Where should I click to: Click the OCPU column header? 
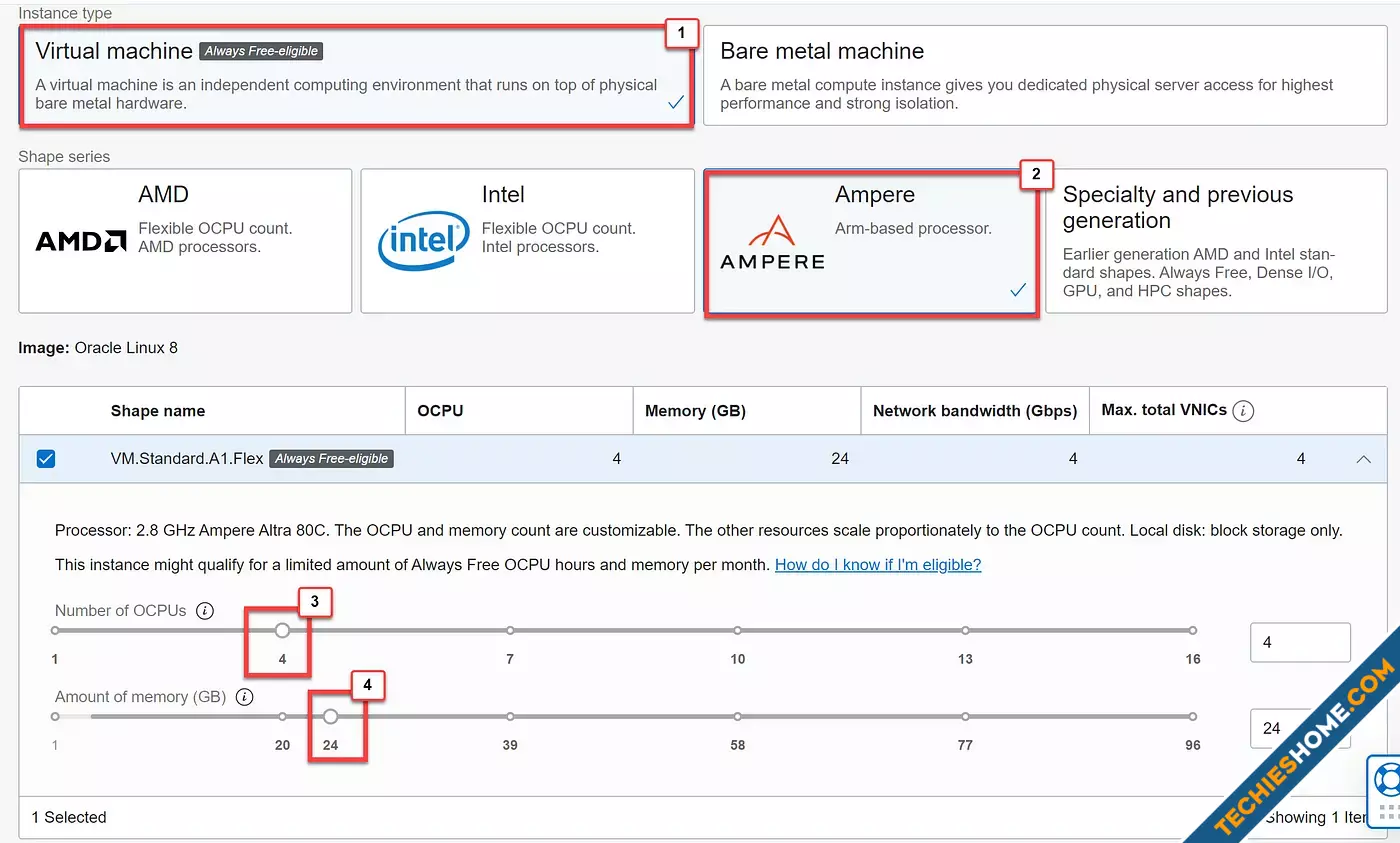440,411
